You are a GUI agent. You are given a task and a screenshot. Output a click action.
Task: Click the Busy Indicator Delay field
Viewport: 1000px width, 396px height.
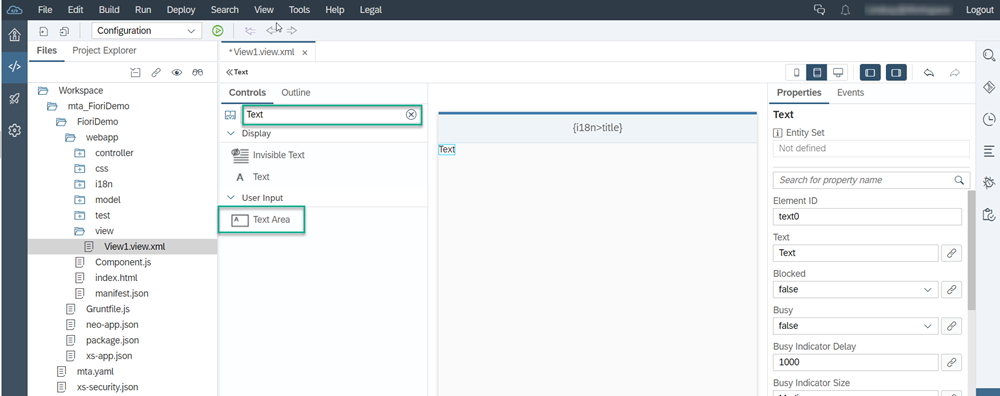[855, 362]
